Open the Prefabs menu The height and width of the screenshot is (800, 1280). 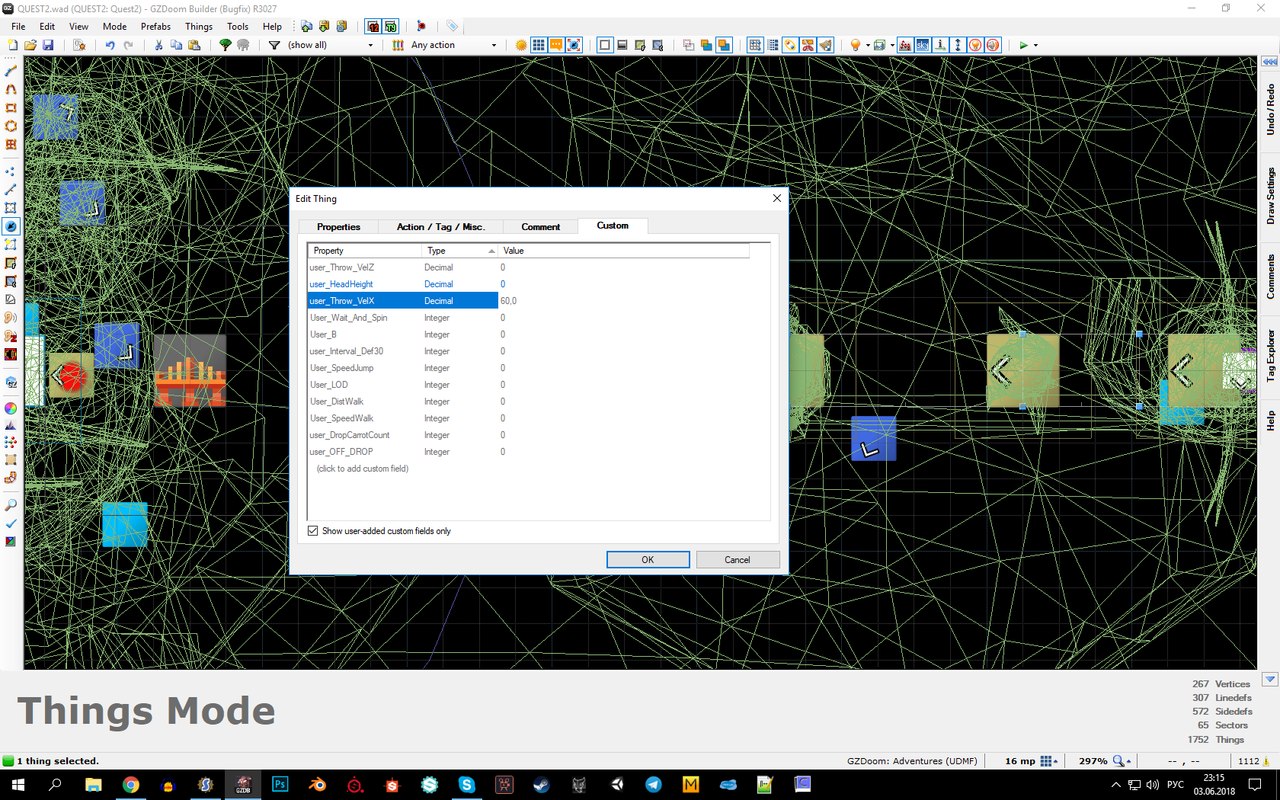[x=155, y=27]
